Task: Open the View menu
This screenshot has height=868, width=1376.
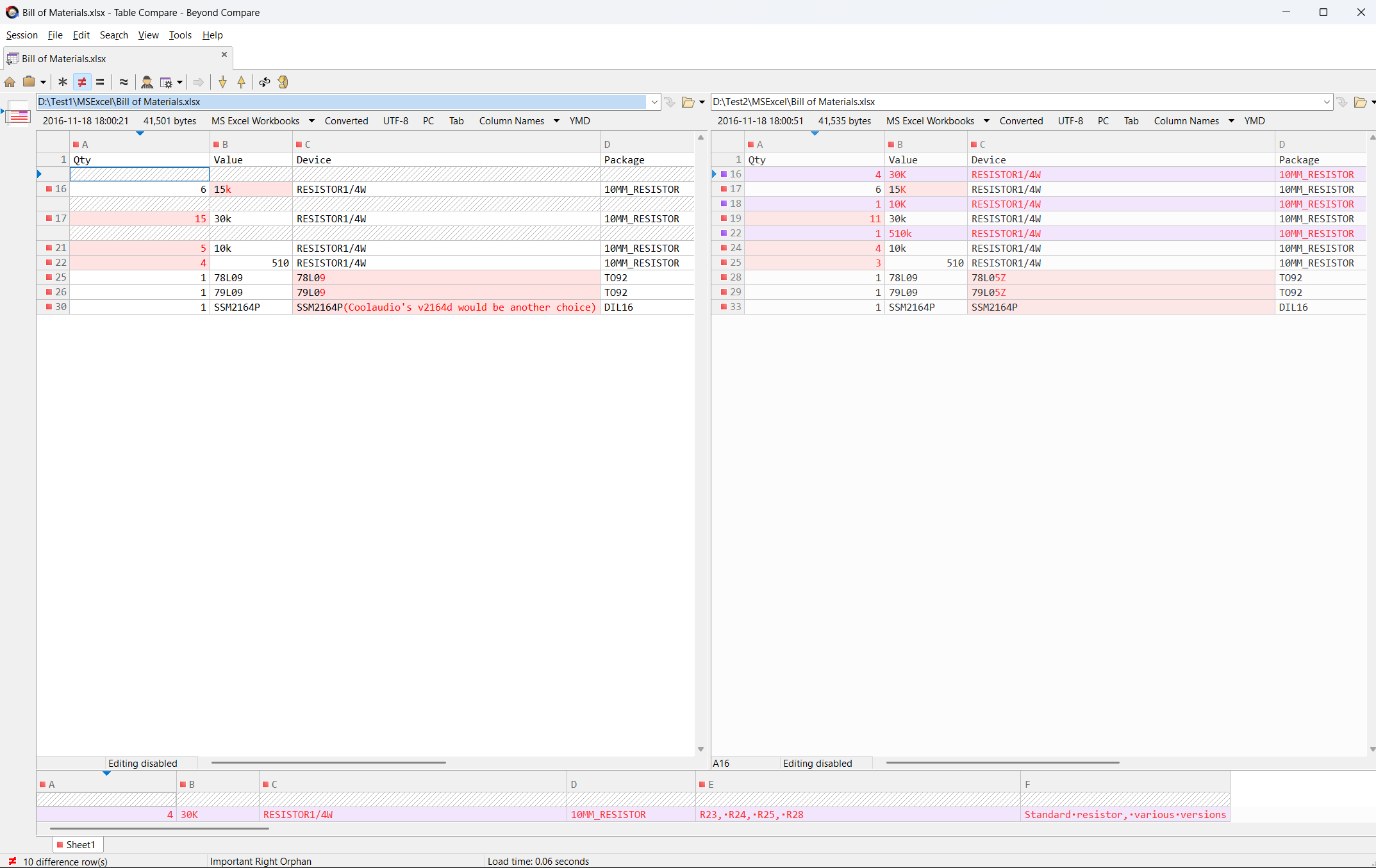Action: click(149, 35)
